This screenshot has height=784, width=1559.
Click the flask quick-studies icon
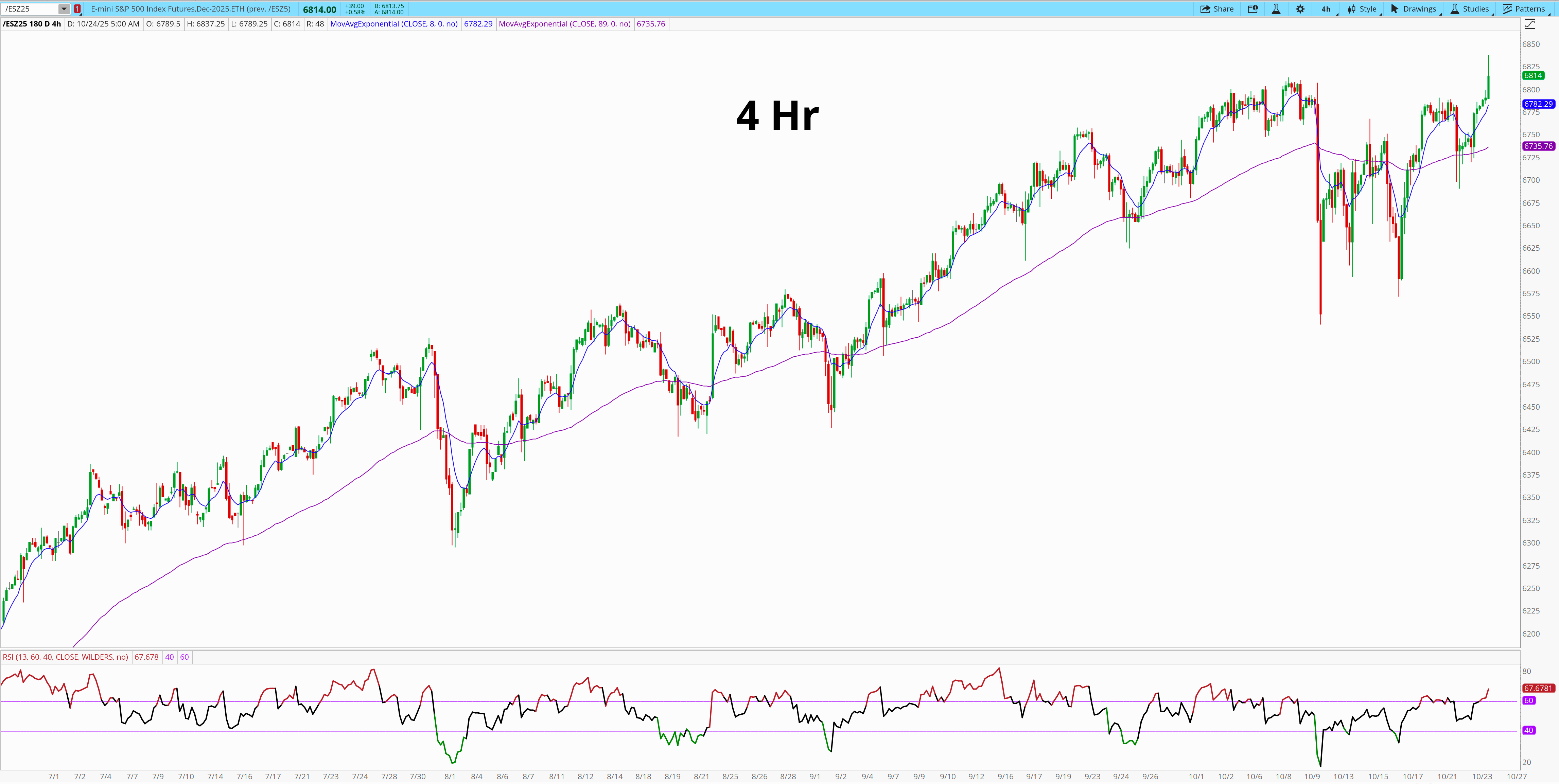(1276, 9)
